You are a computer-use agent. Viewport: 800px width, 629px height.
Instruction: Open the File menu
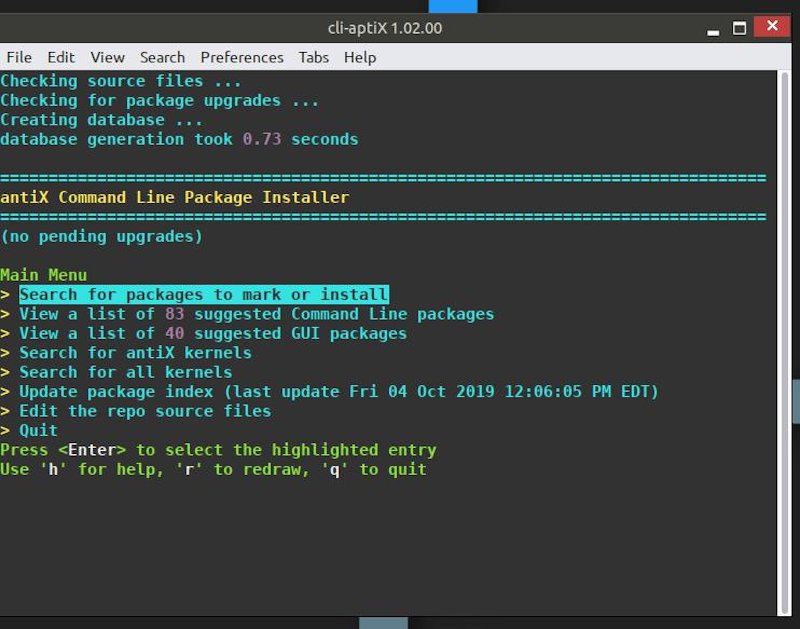[x=18, y=57]
